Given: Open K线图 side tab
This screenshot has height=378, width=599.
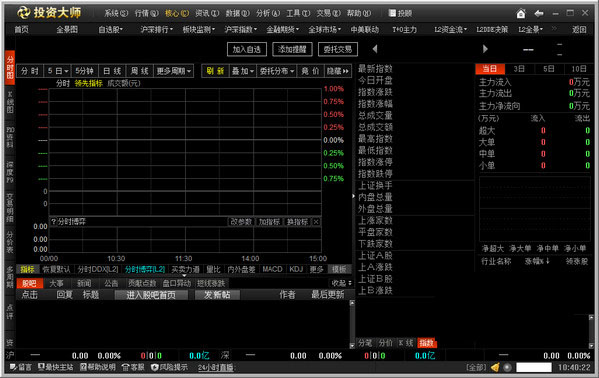Looking at the screenshot, I should click(10, 102).
